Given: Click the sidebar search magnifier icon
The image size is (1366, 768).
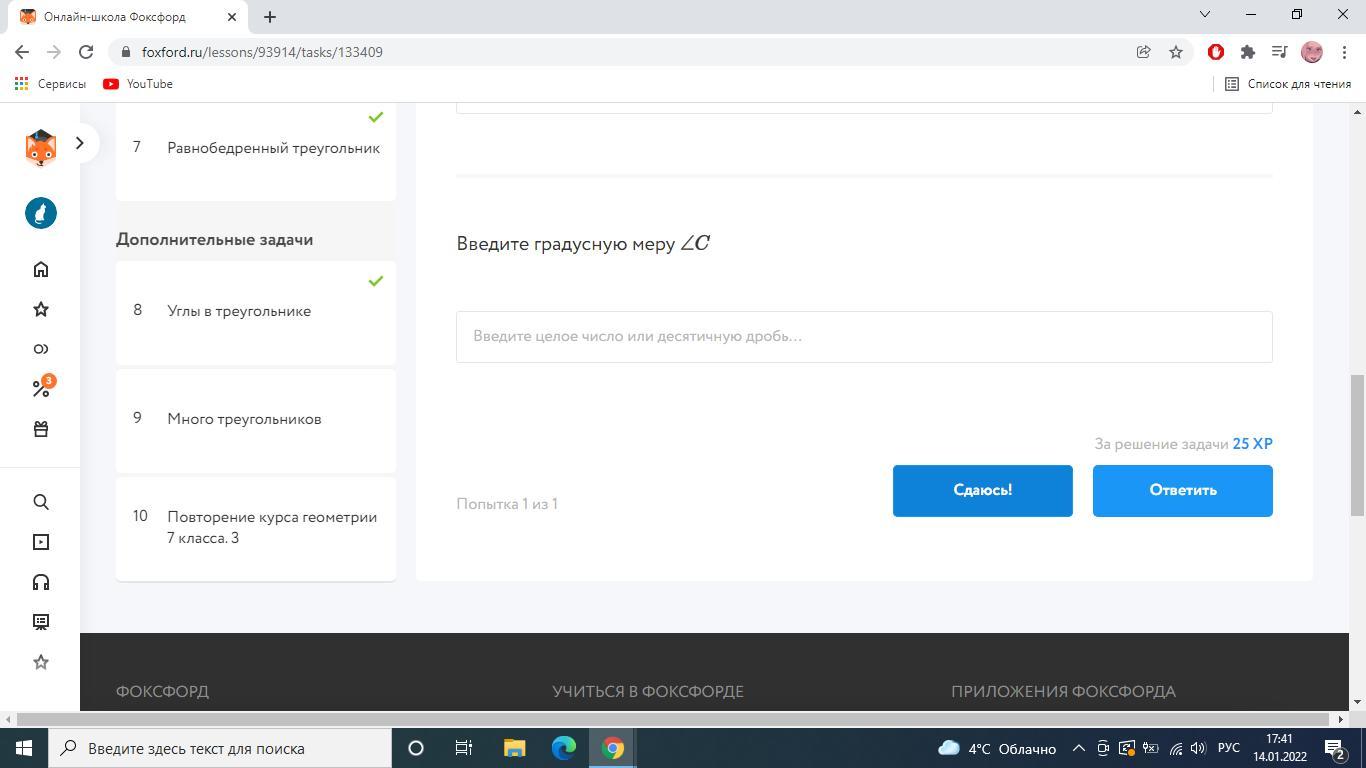Looking at the screenshot, I should coord(41,502).
